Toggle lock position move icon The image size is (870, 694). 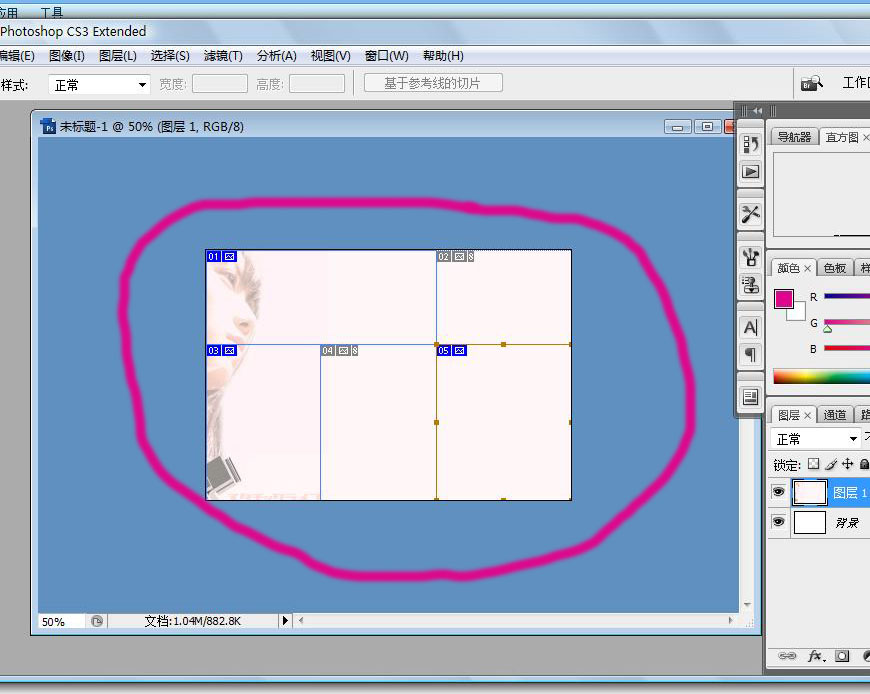coord(847,464)
